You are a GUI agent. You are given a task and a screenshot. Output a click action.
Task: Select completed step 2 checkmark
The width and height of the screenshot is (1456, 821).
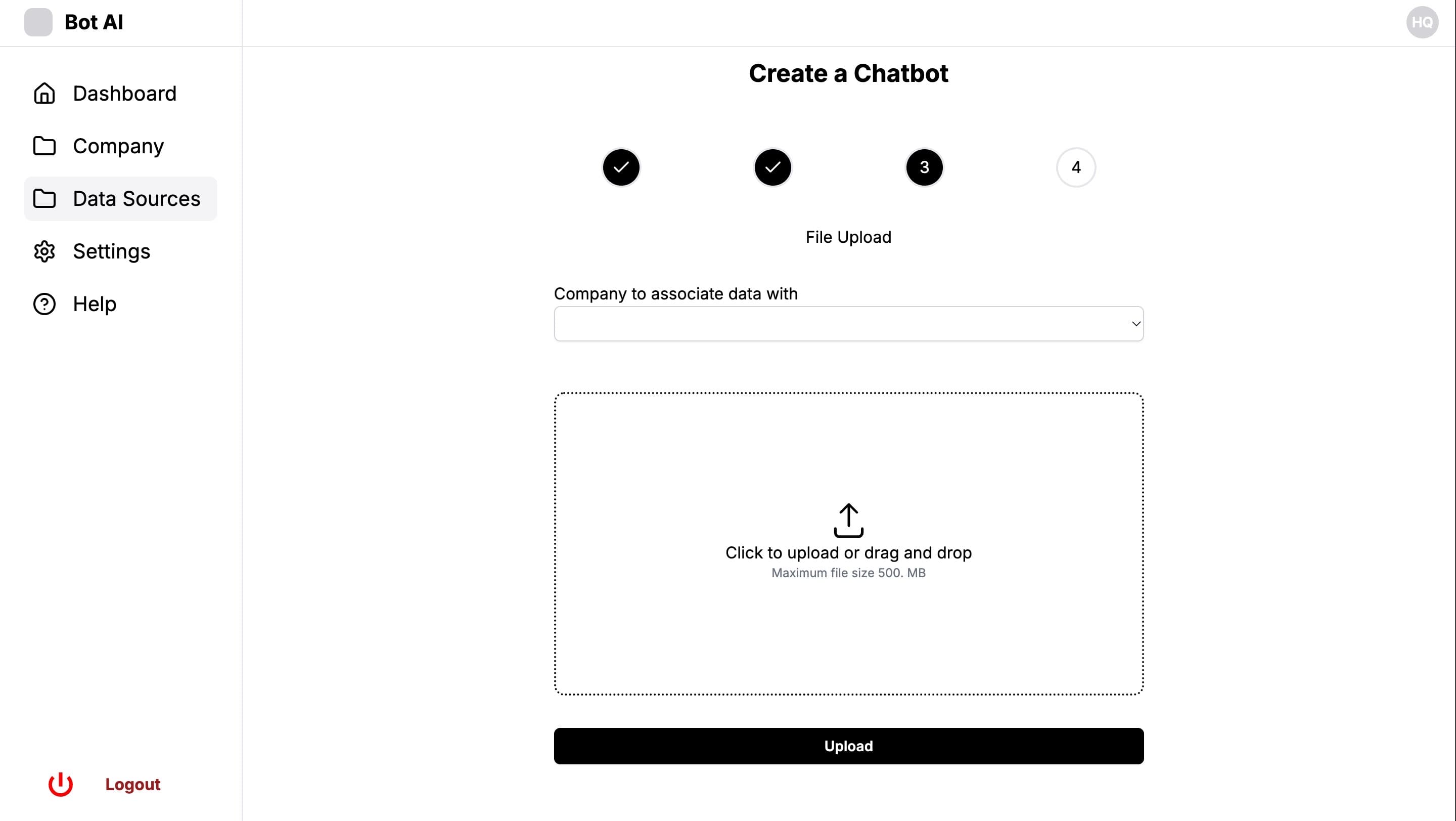(773, 167)
